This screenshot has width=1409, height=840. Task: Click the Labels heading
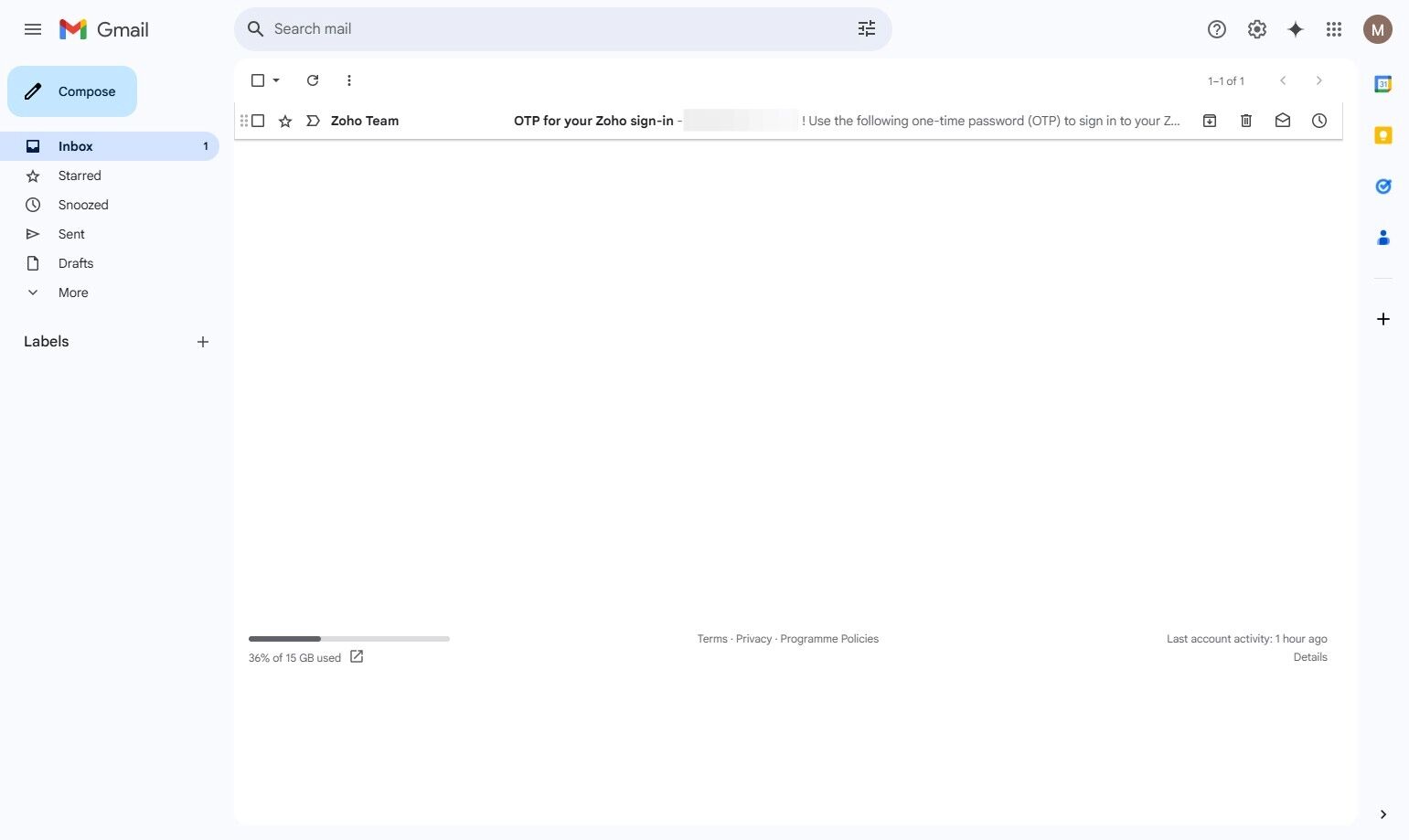[47, 341]
